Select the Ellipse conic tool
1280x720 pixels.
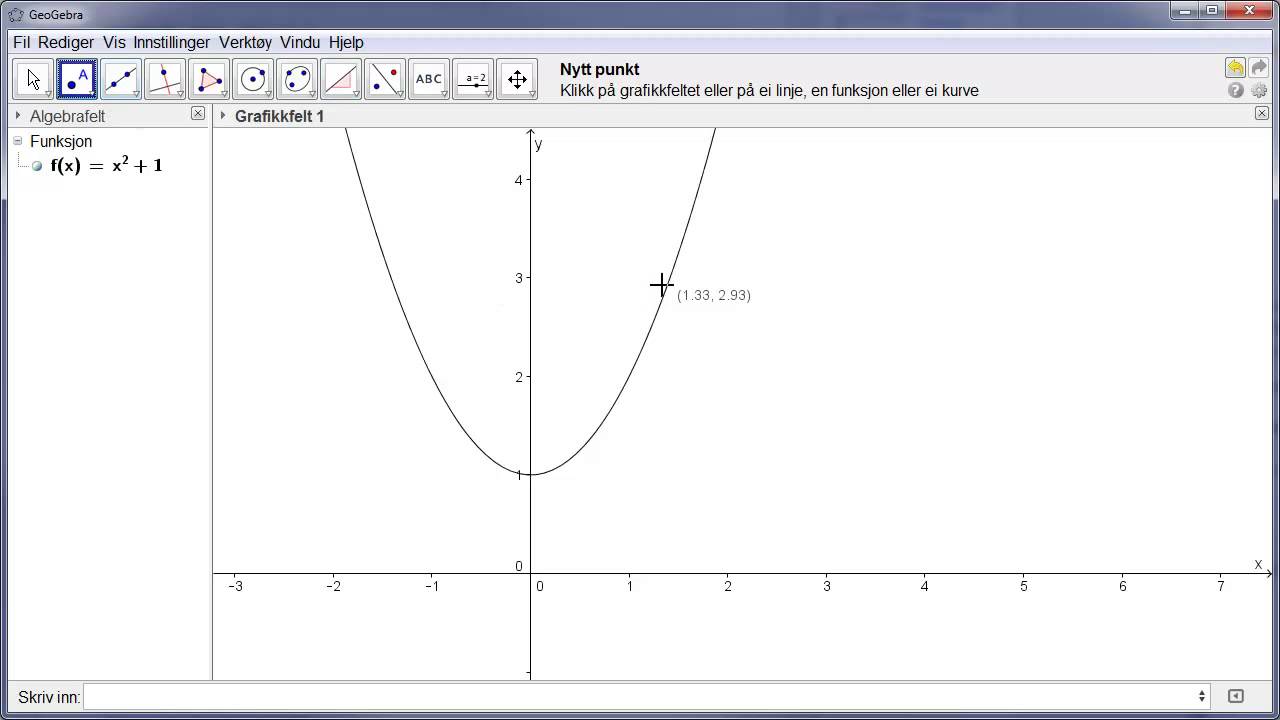click(x=297, y=79)
